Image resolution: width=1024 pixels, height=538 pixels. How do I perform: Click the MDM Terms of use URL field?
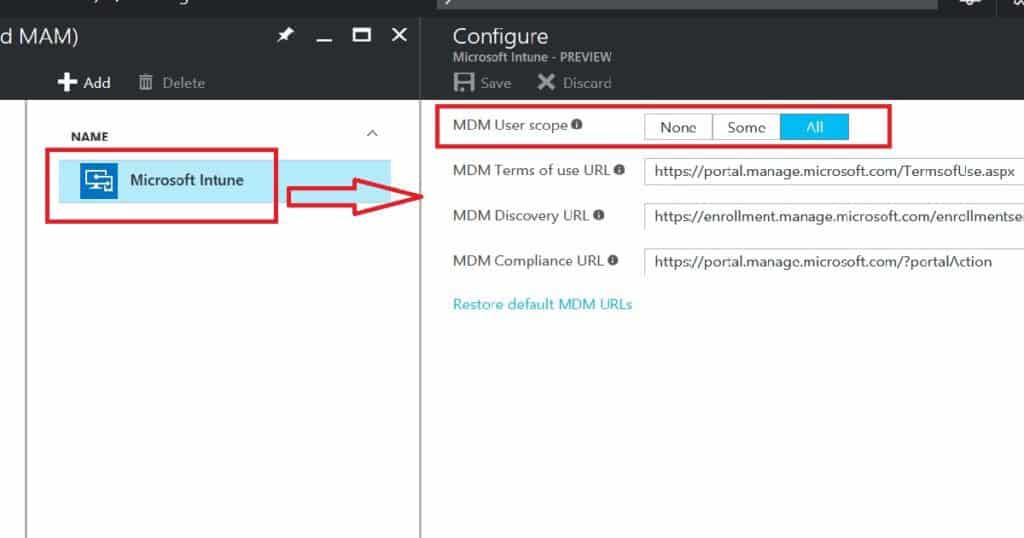pos(834,171)
